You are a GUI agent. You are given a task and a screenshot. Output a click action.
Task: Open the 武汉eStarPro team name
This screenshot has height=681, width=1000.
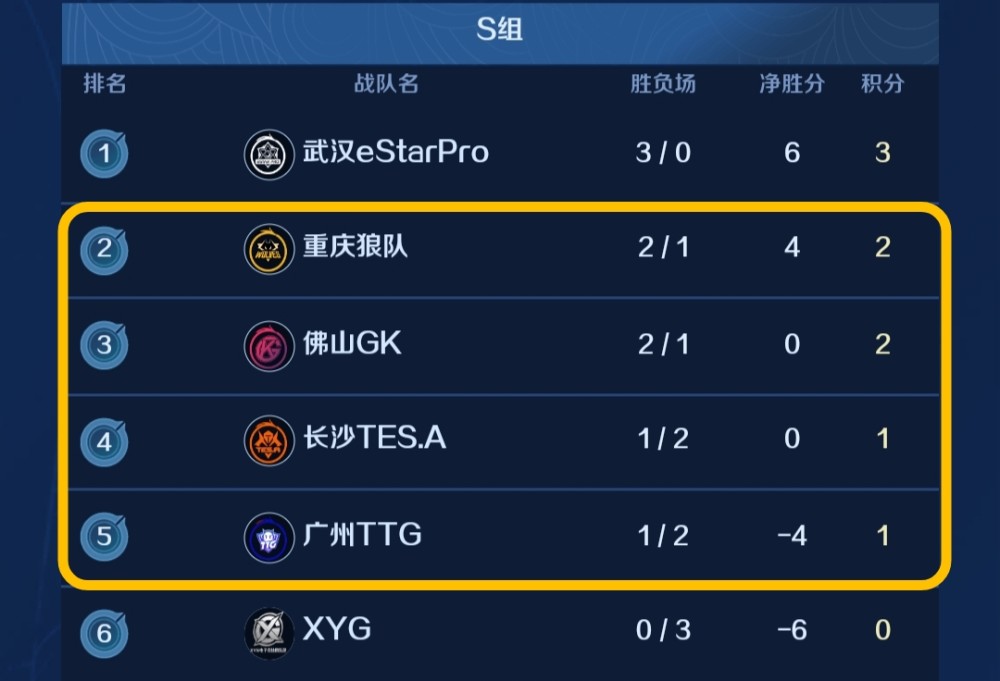coord(396,152)
